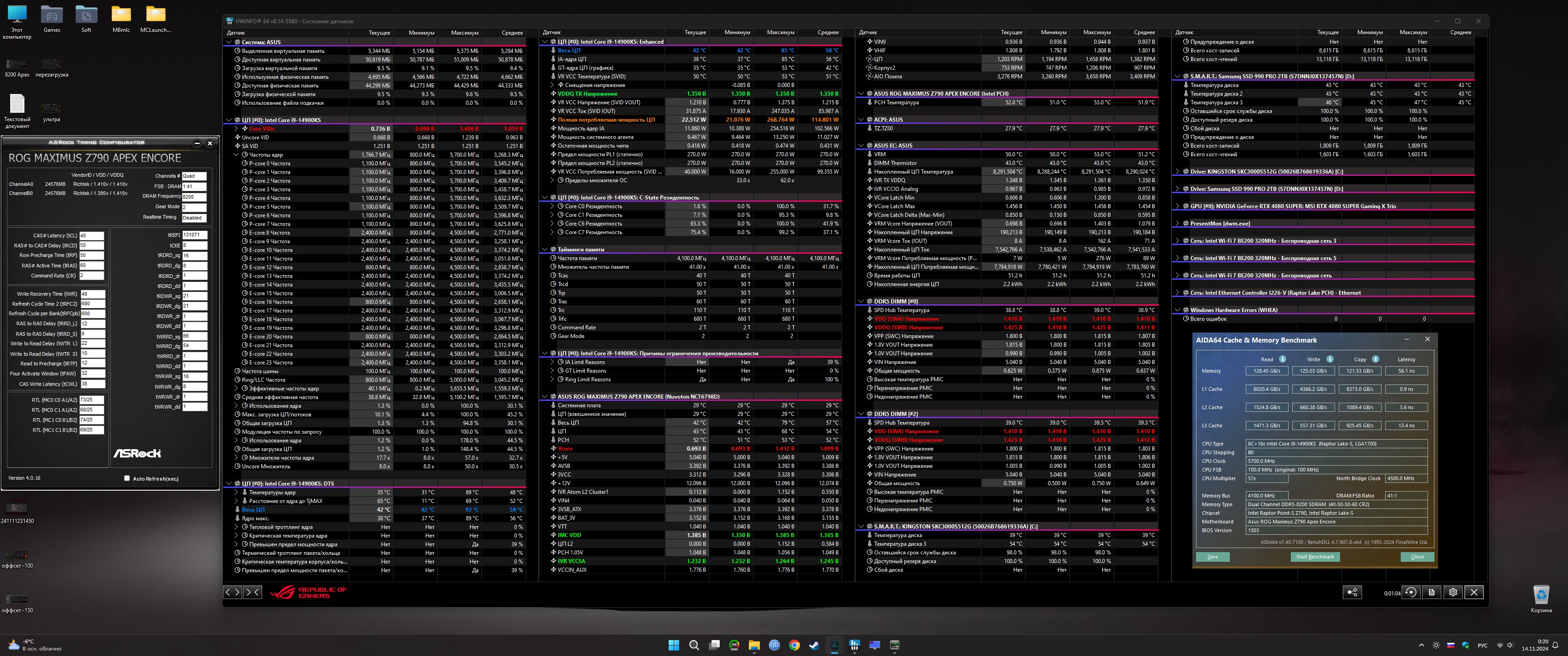This screenshot has width=1568, height=656.
Task: Click the HWiNFO log file icon
Action: point(1432,592)
